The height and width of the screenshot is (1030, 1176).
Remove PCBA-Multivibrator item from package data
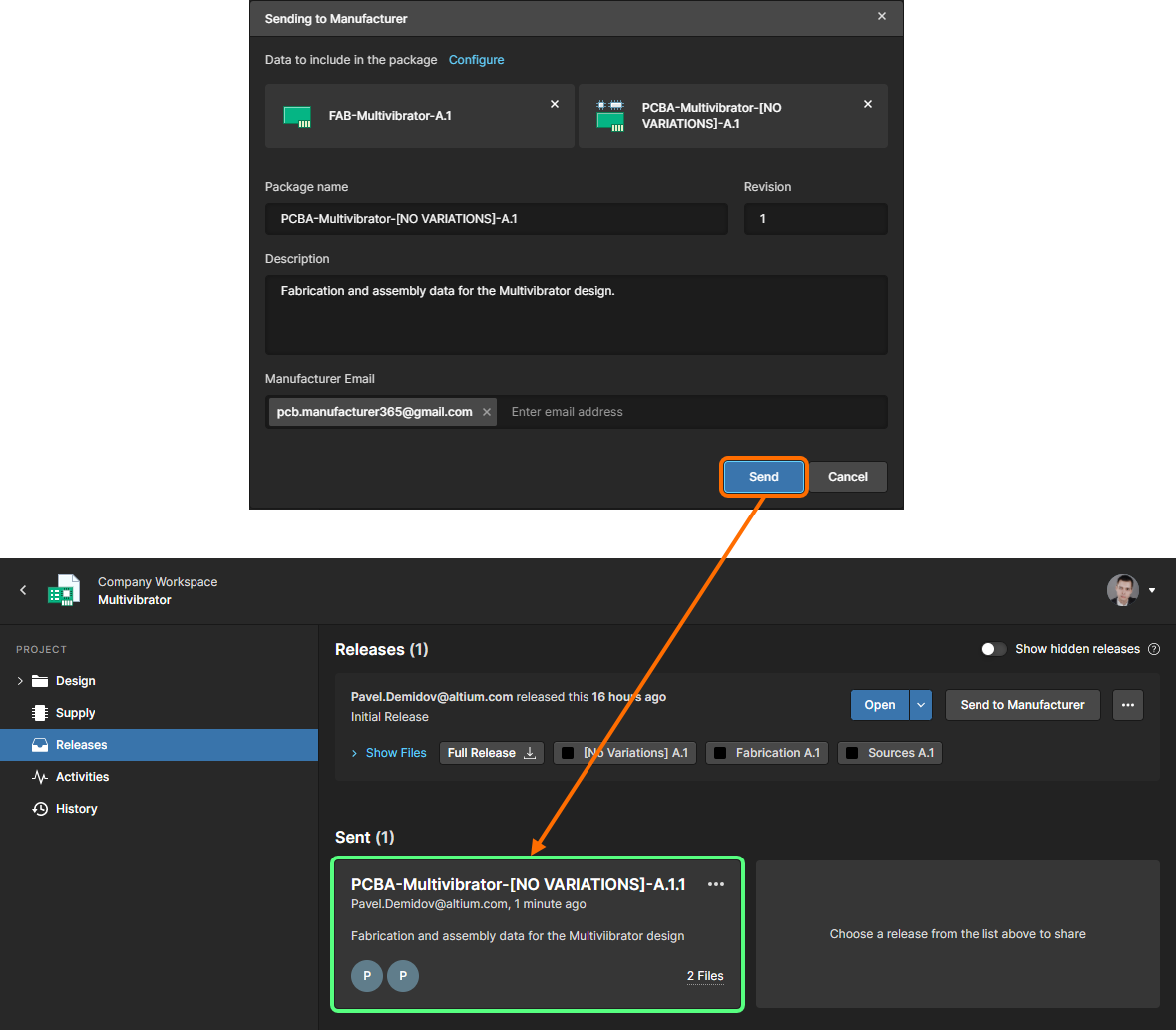(867, 104)
